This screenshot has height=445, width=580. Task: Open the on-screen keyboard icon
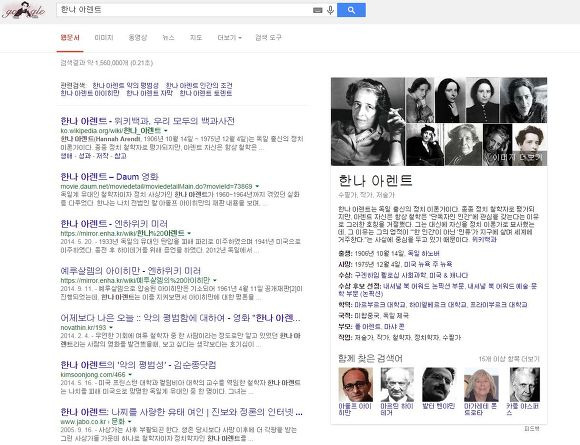(318, 10)
